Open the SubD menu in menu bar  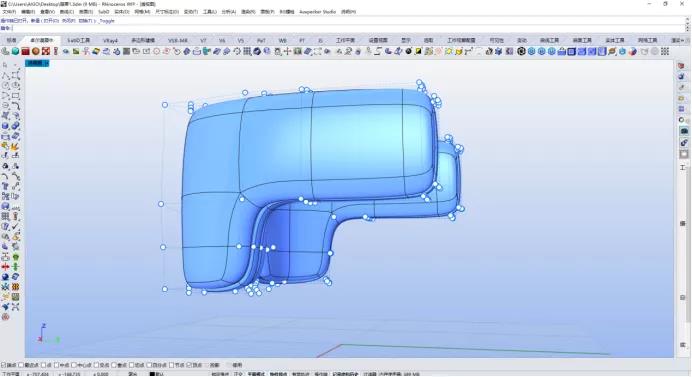point(104,12)
